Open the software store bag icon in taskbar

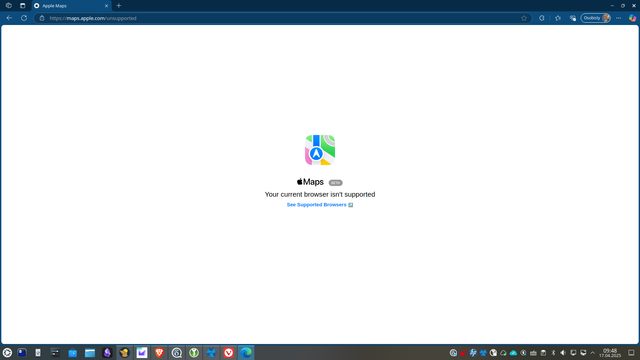point(73,353)
